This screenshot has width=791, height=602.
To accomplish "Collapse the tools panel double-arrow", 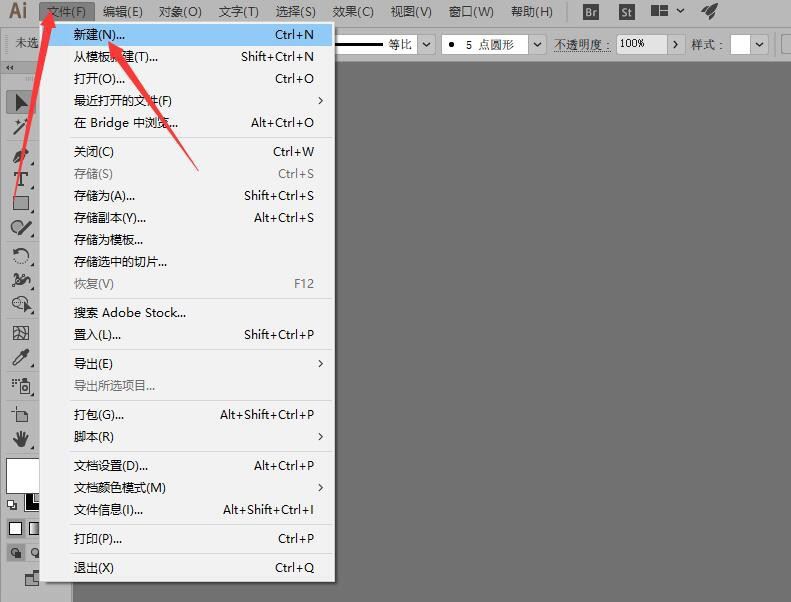I will click(x=10, y=68).
